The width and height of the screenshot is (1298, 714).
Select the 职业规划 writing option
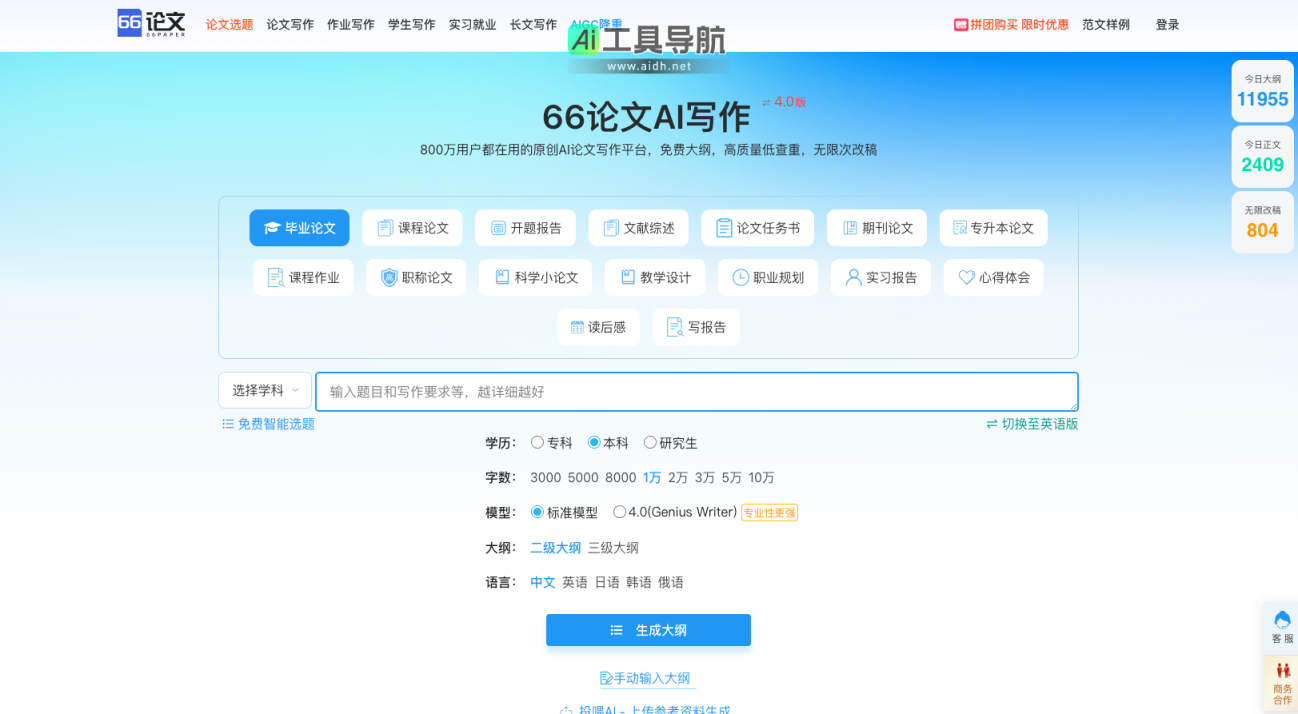pos(768,277)
